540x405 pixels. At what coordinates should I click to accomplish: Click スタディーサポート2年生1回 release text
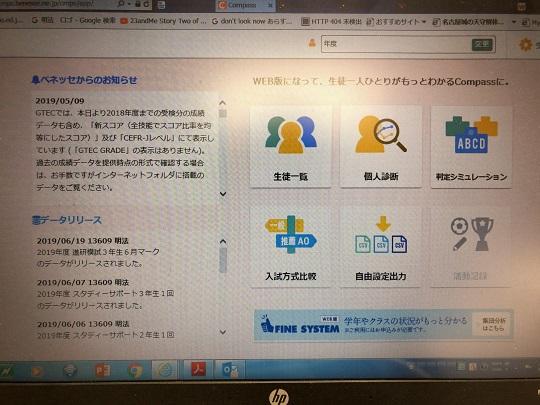click(105, 335)
